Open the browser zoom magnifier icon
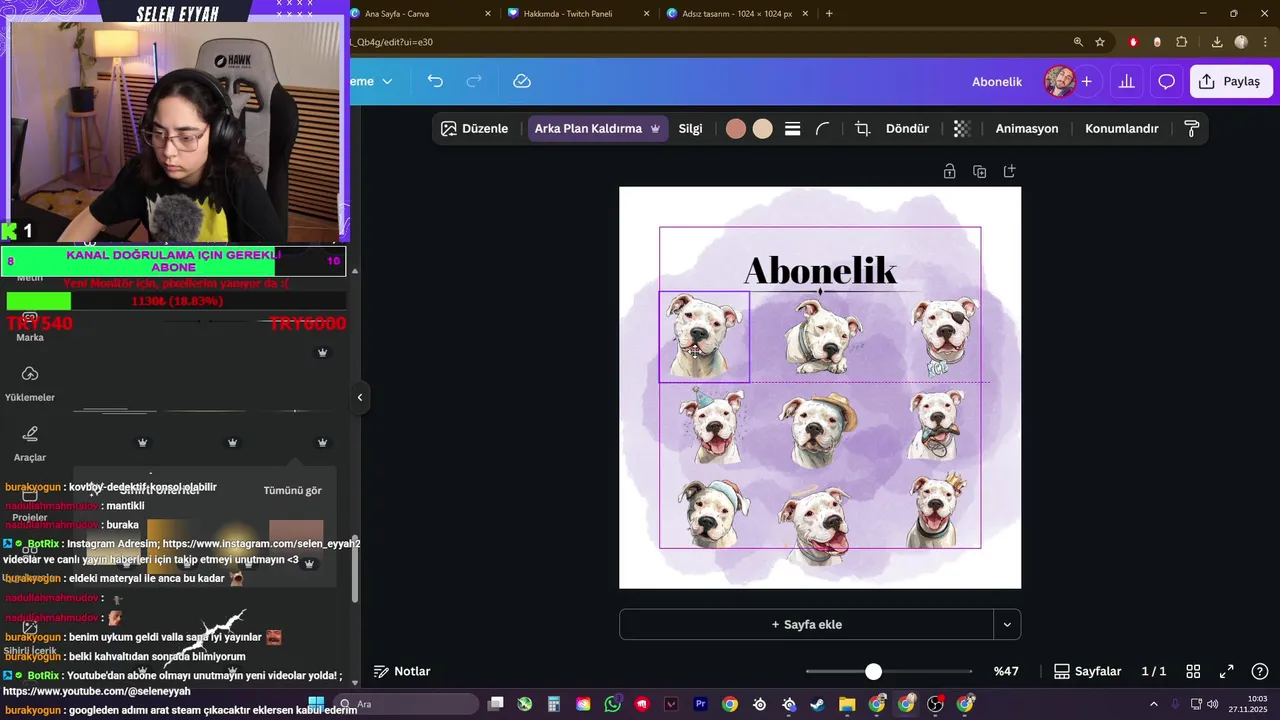Viewport: 1280px width, 720px height. click(x=1078, y=42)
